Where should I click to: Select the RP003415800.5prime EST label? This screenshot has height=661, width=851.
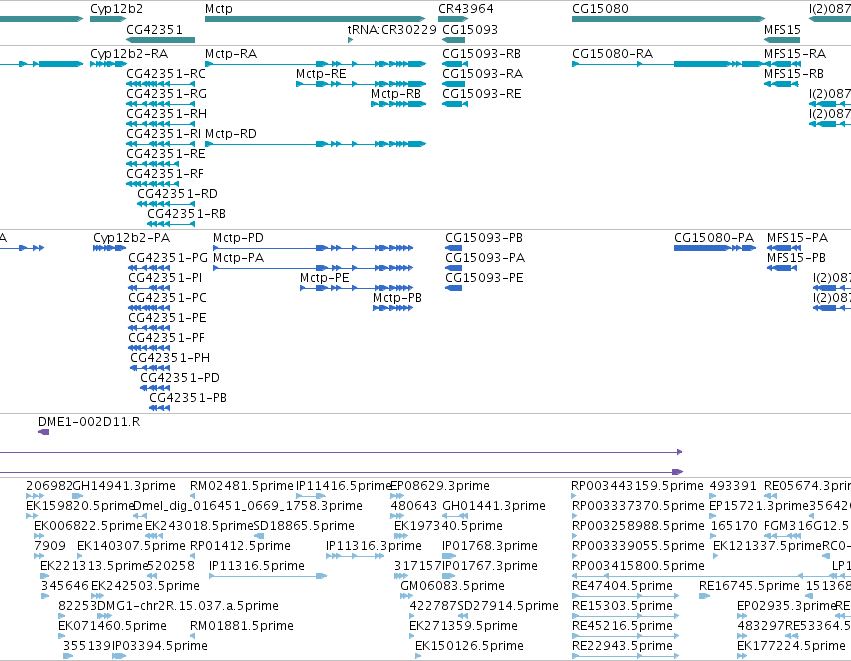(x=638, y=566)
